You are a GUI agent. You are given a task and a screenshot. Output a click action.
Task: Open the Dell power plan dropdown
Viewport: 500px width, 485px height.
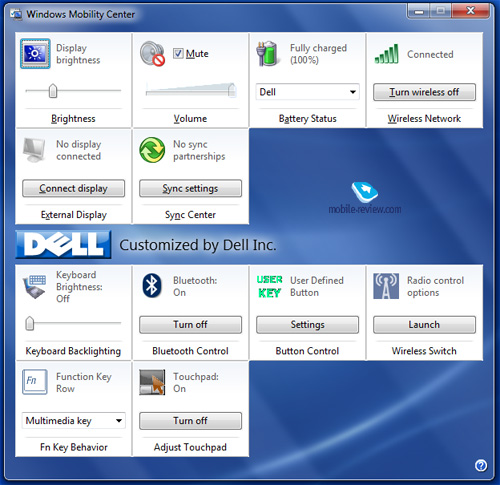307,92
